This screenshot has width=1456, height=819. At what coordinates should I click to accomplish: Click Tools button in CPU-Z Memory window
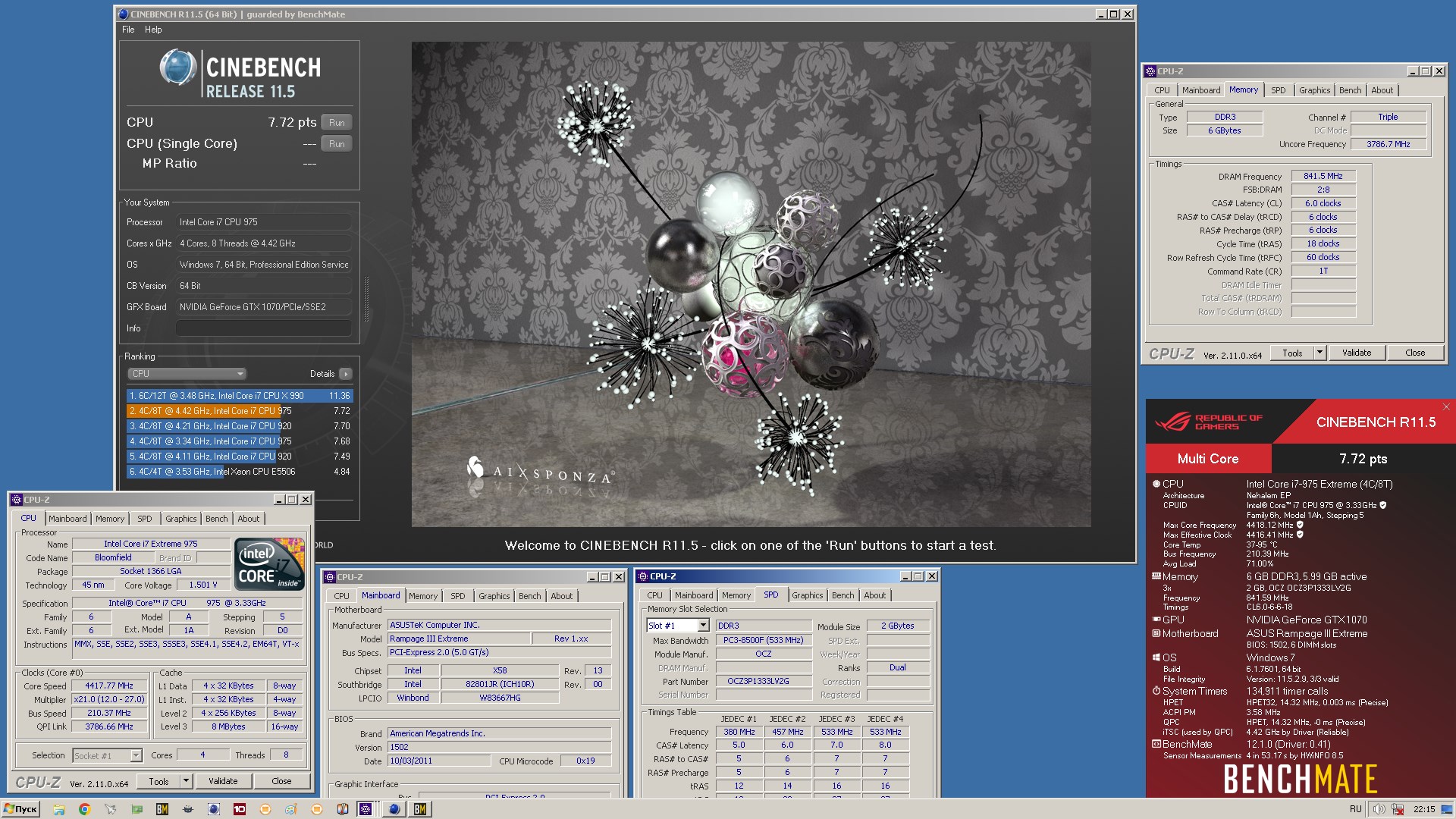point(1292,353)
